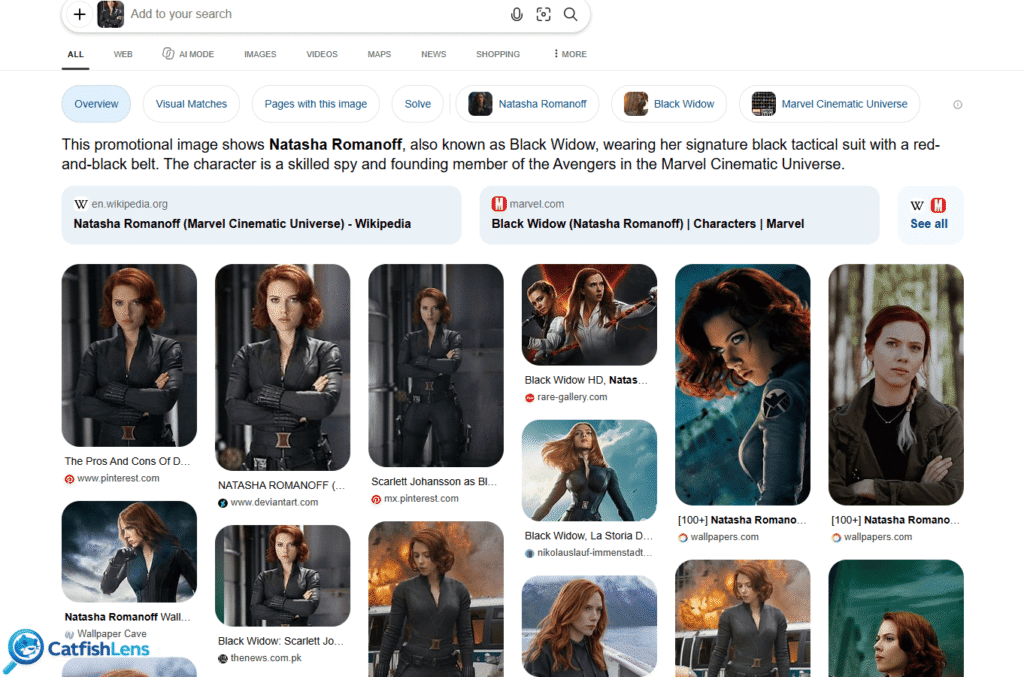Open the NEWS tab
This screenshot has height=677, width=1024.
coord(434,54)
